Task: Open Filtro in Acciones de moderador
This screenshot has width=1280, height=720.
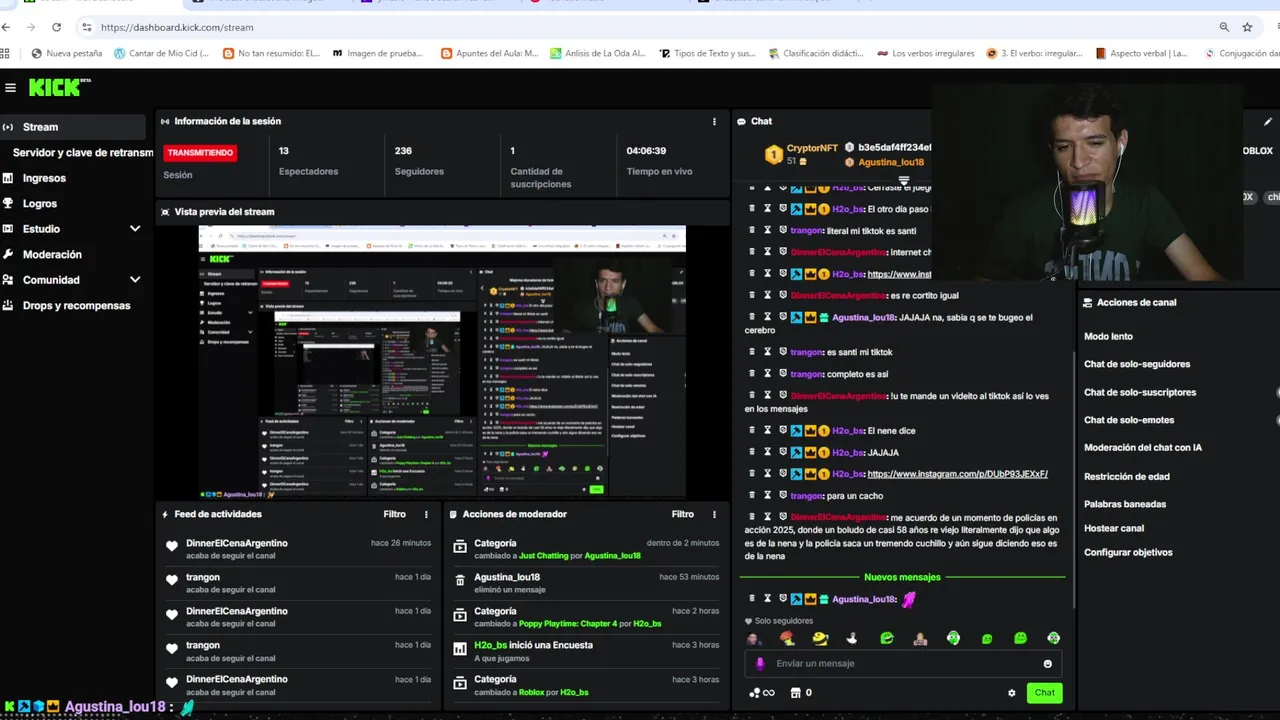Action: (682, 514)
